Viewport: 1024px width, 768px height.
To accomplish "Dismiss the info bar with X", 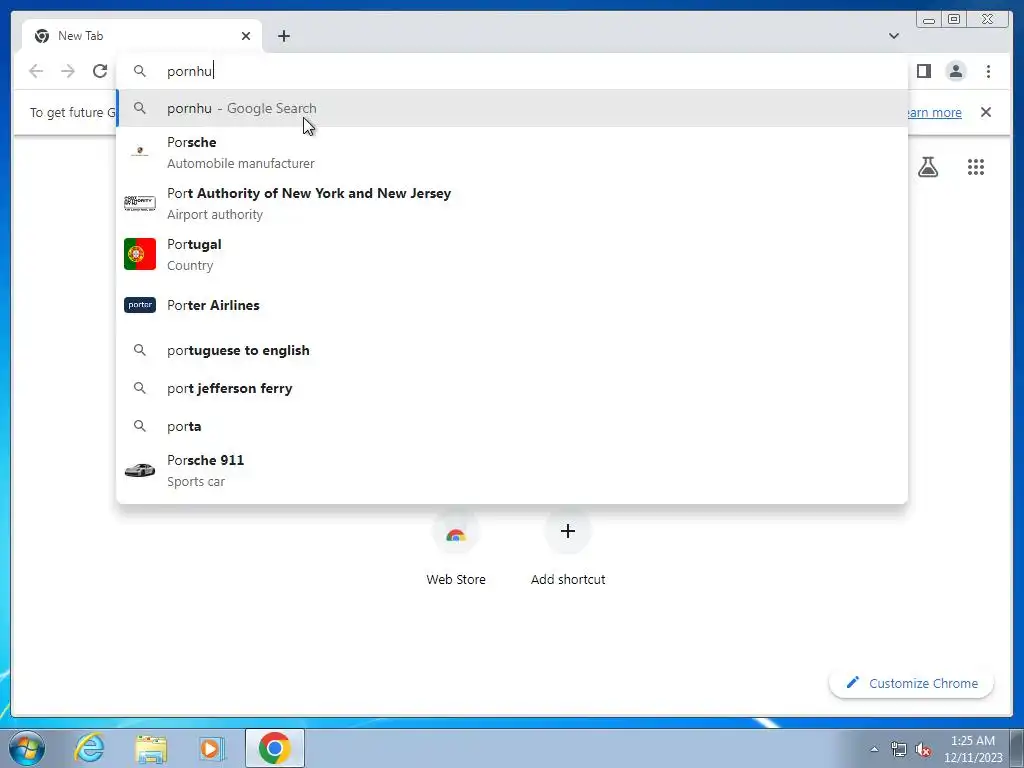I will [985, 112].
